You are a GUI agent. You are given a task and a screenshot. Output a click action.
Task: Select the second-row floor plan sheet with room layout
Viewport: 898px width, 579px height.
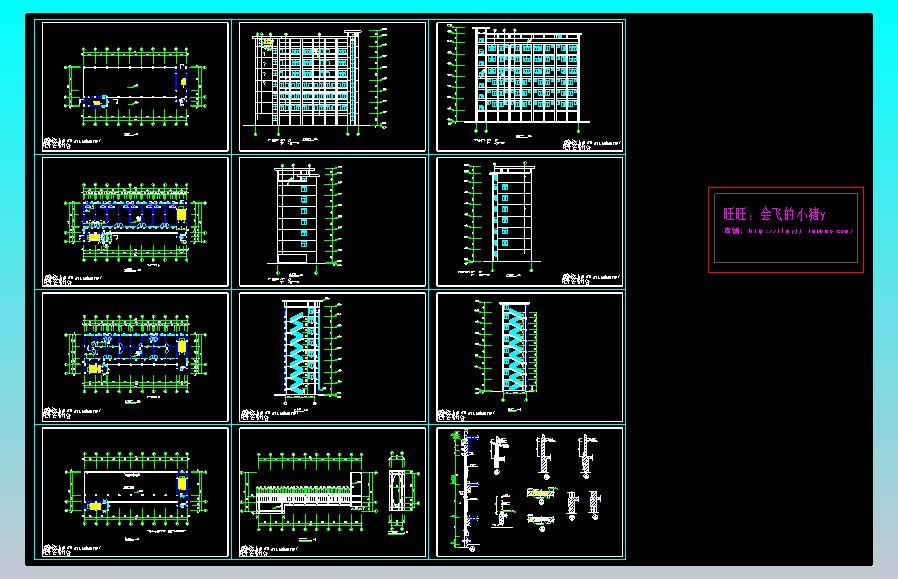pos(135,222)
